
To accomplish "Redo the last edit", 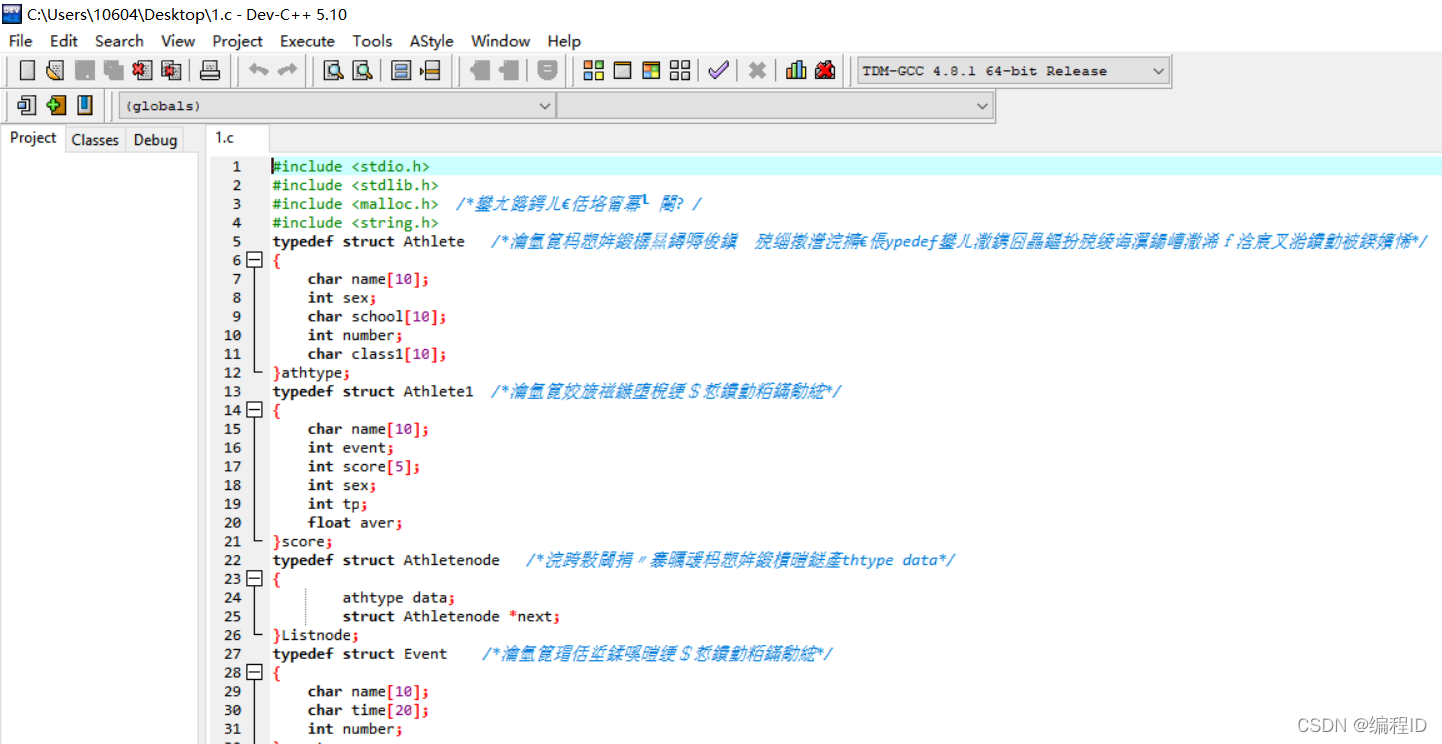I will click(288, 70).
